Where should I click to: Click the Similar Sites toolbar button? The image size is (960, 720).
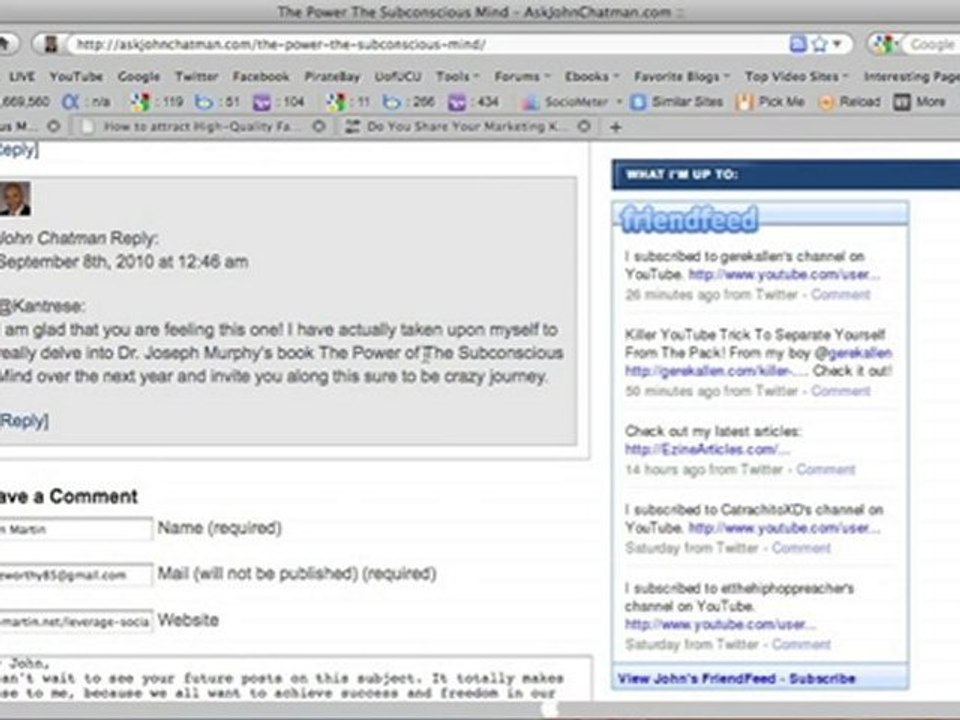(x=677, y=102)
